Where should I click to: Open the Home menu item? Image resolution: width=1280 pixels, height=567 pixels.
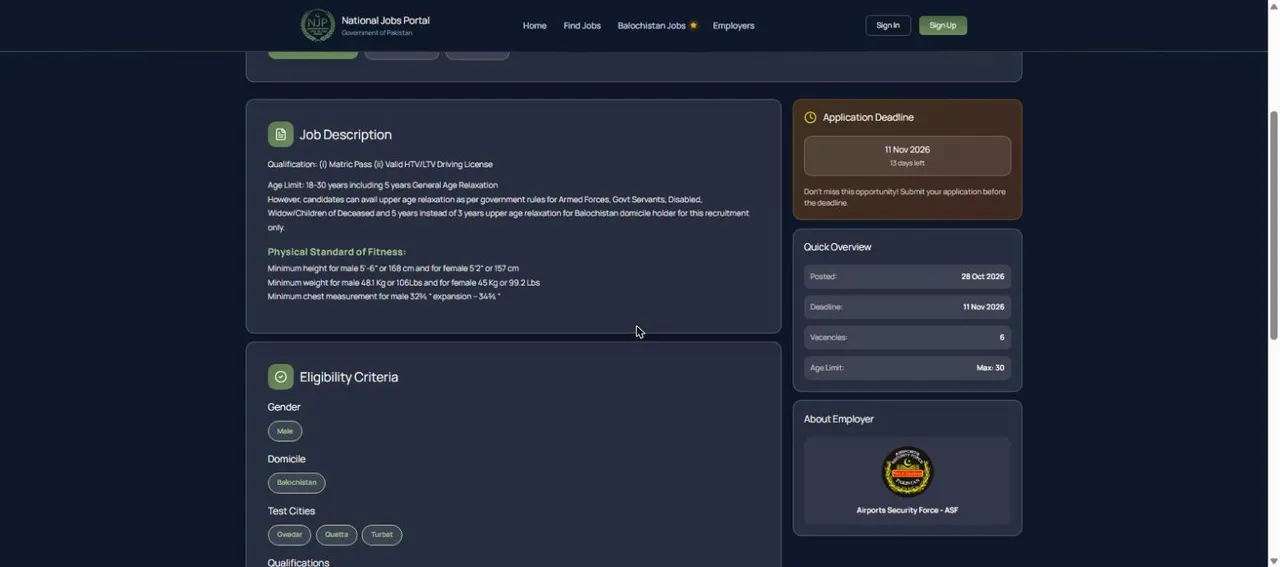534,26
